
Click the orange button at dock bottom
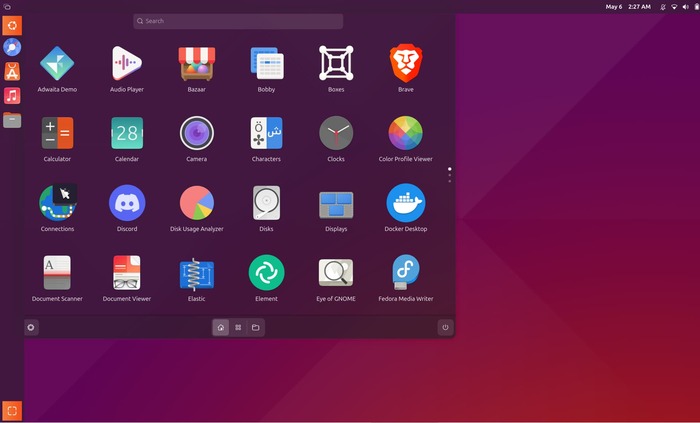pos(12,411)
